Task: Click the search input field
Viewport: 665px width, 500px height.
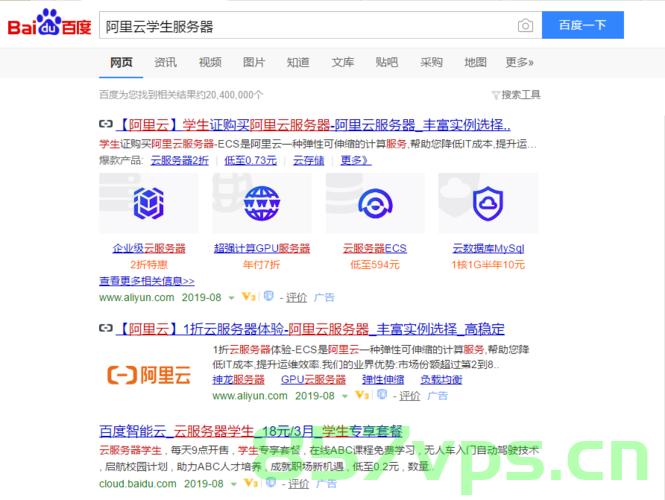Action: tap(307, 26)
